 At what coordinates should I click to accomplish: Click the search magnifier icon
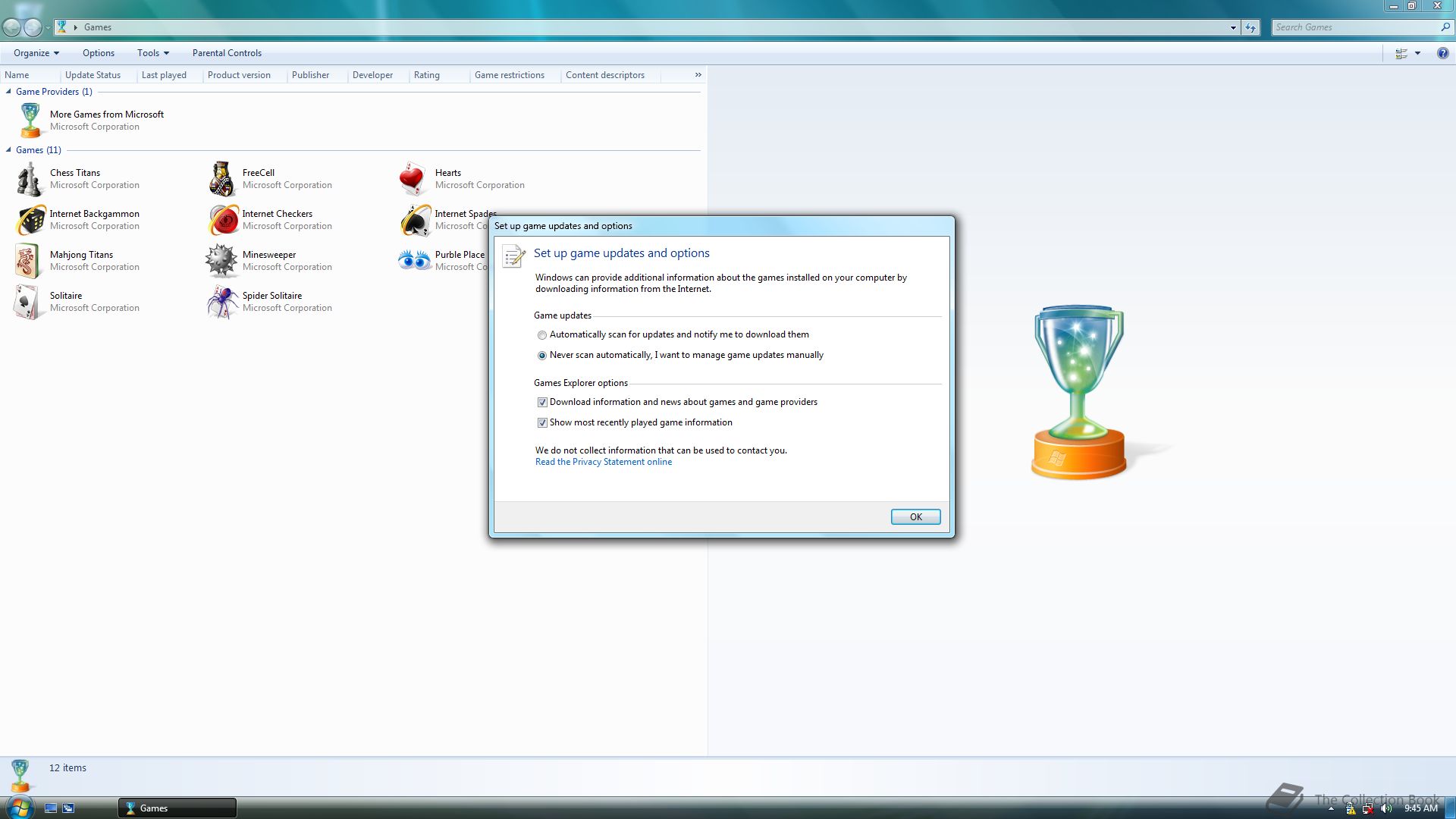point(1445,27)
